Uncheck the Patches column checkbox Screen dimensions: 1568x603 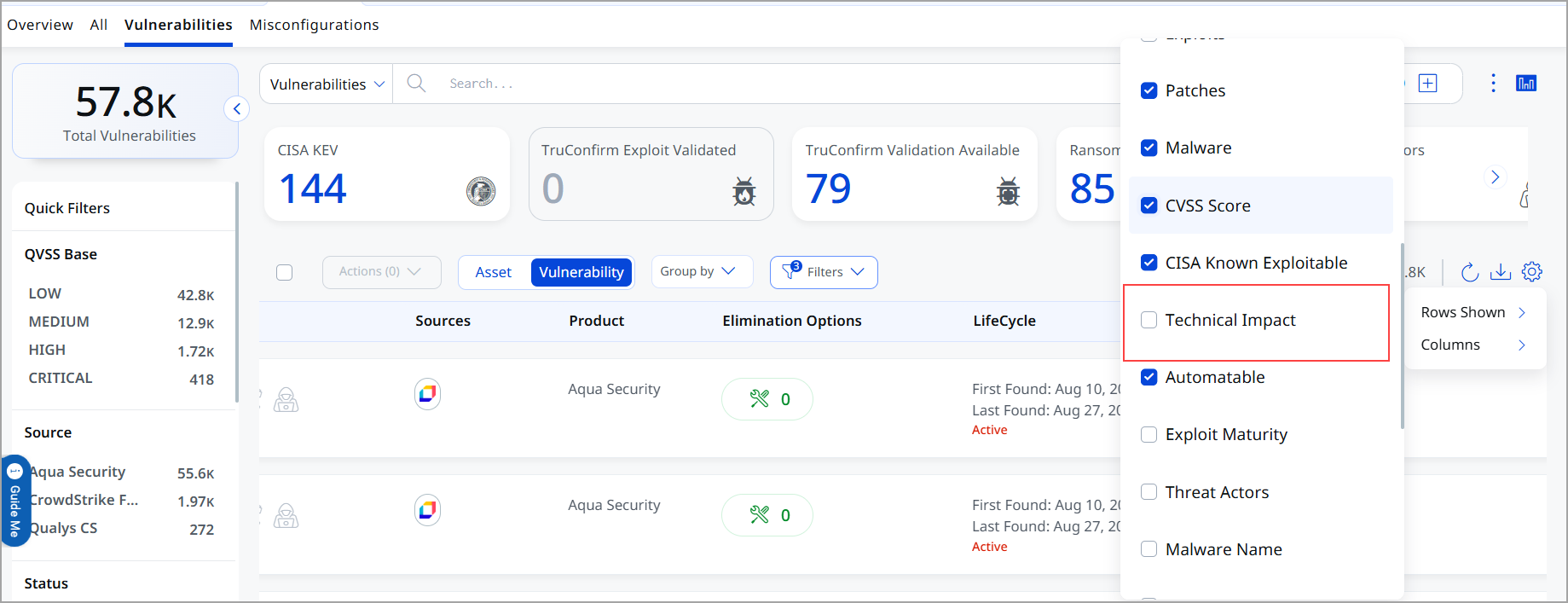(x=1149, y=90)
